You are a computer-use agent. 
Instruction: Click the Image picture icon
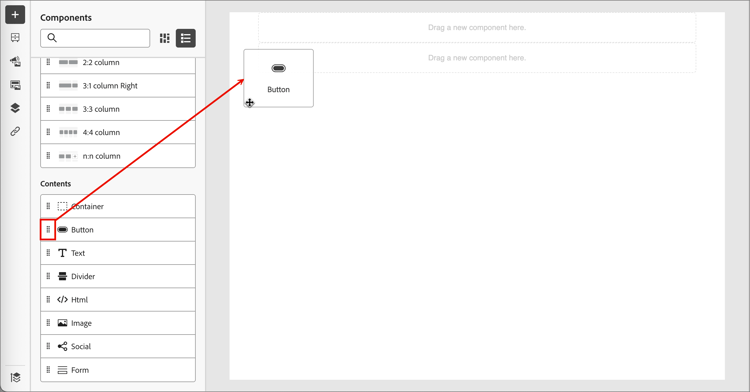click(x=62, y=323)
